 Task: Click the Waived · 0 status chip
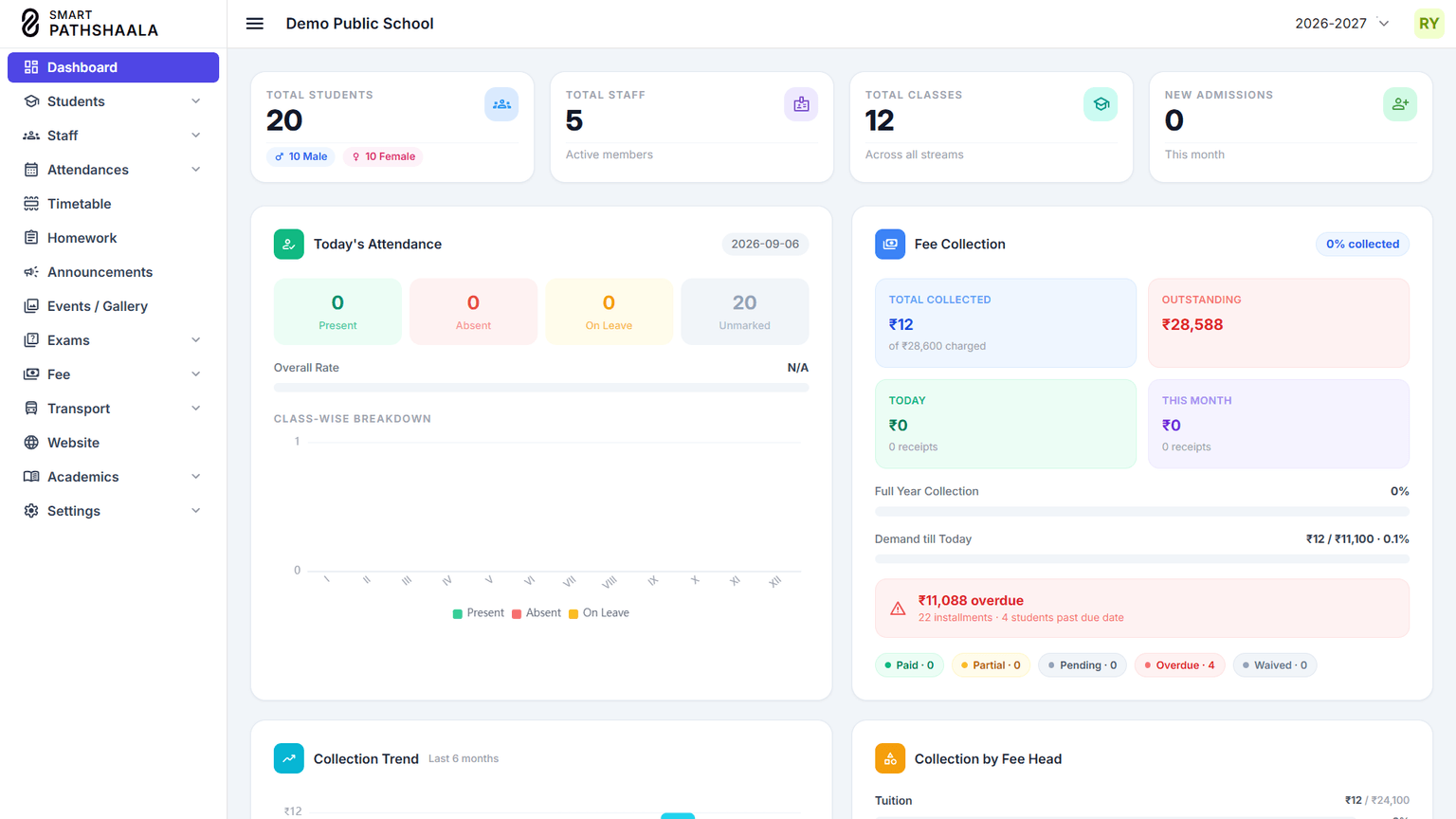pyautogui.click(x=1275, y=665)
